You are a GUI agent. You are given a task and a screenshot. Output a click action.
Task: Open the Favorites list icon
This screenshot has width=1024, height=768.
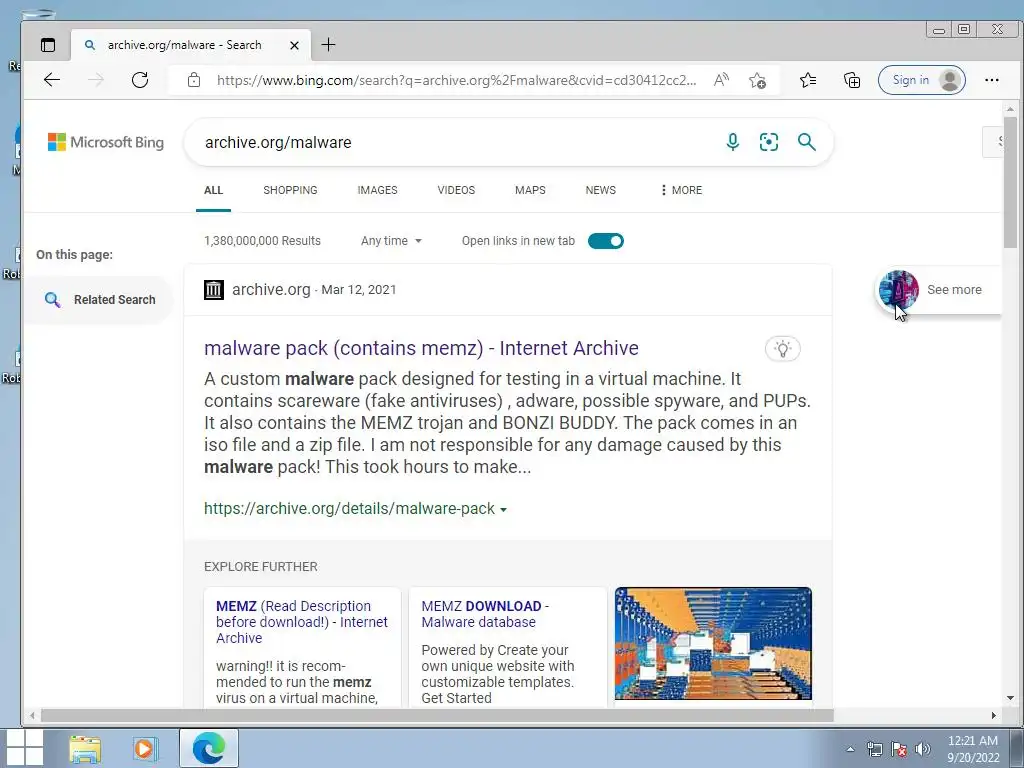click(x=808, y=80)
